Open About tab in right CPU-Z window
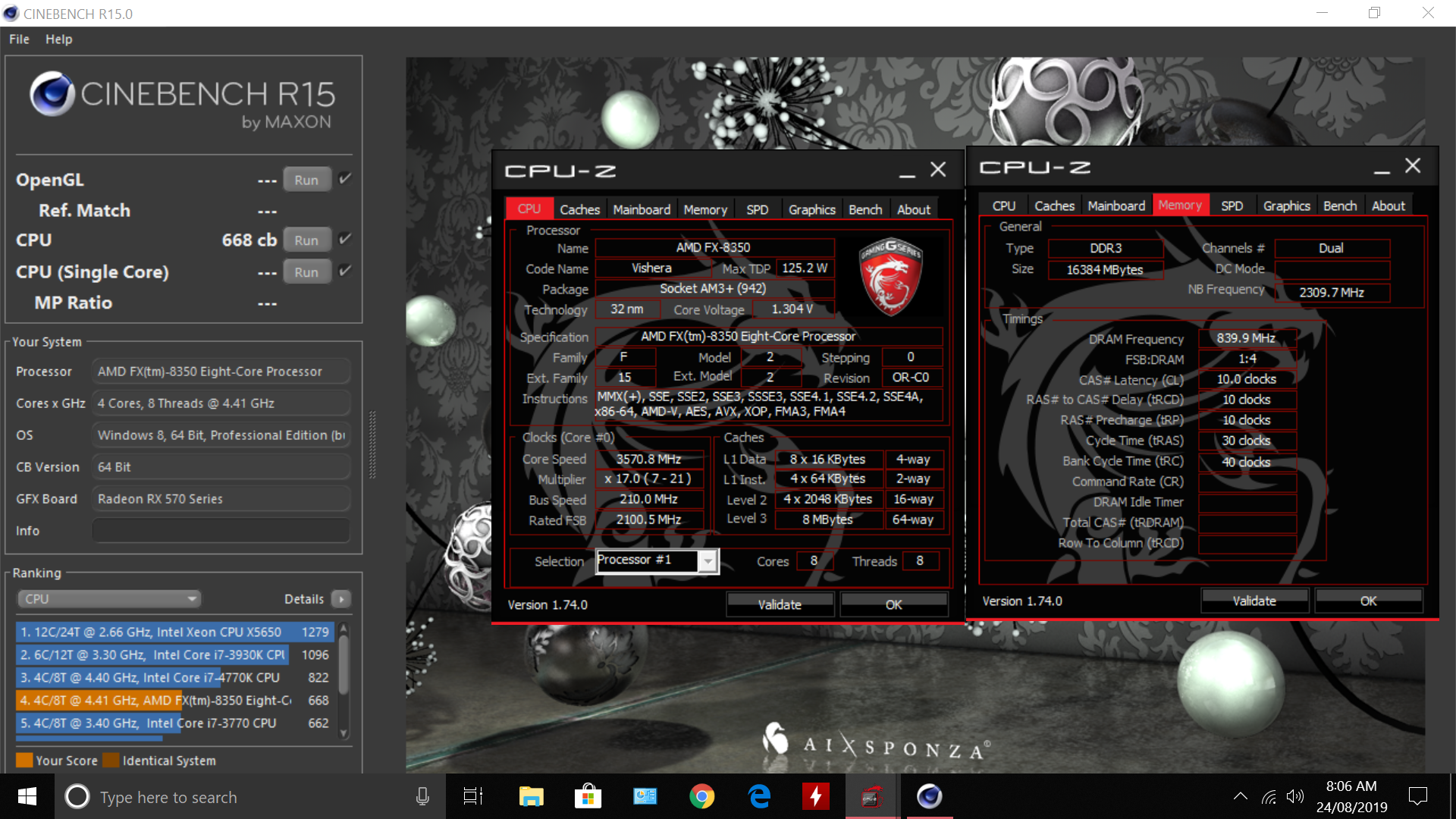1456x819 pixels. pos(1389,206)
